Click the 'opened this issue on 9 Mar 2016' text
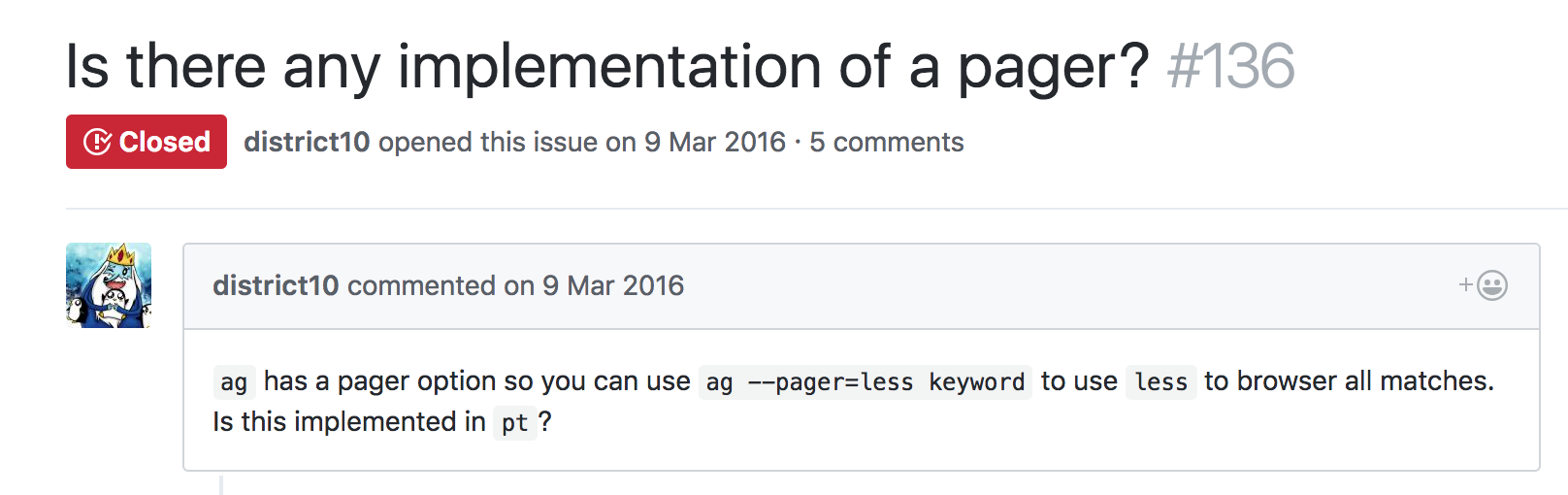The image size is (1568, 495). 582,142
